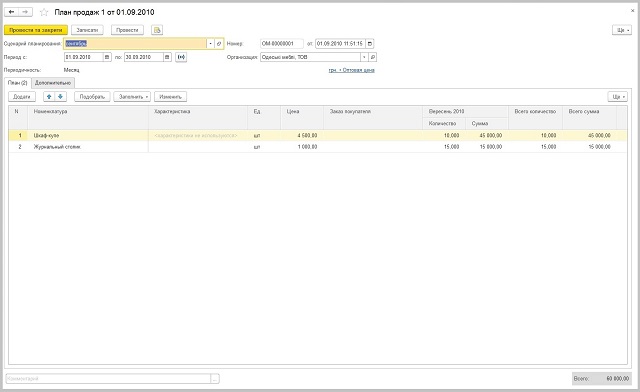Open calendar for period start date
This screenshot has width=640, height=392.
click(x=107, y=57)
